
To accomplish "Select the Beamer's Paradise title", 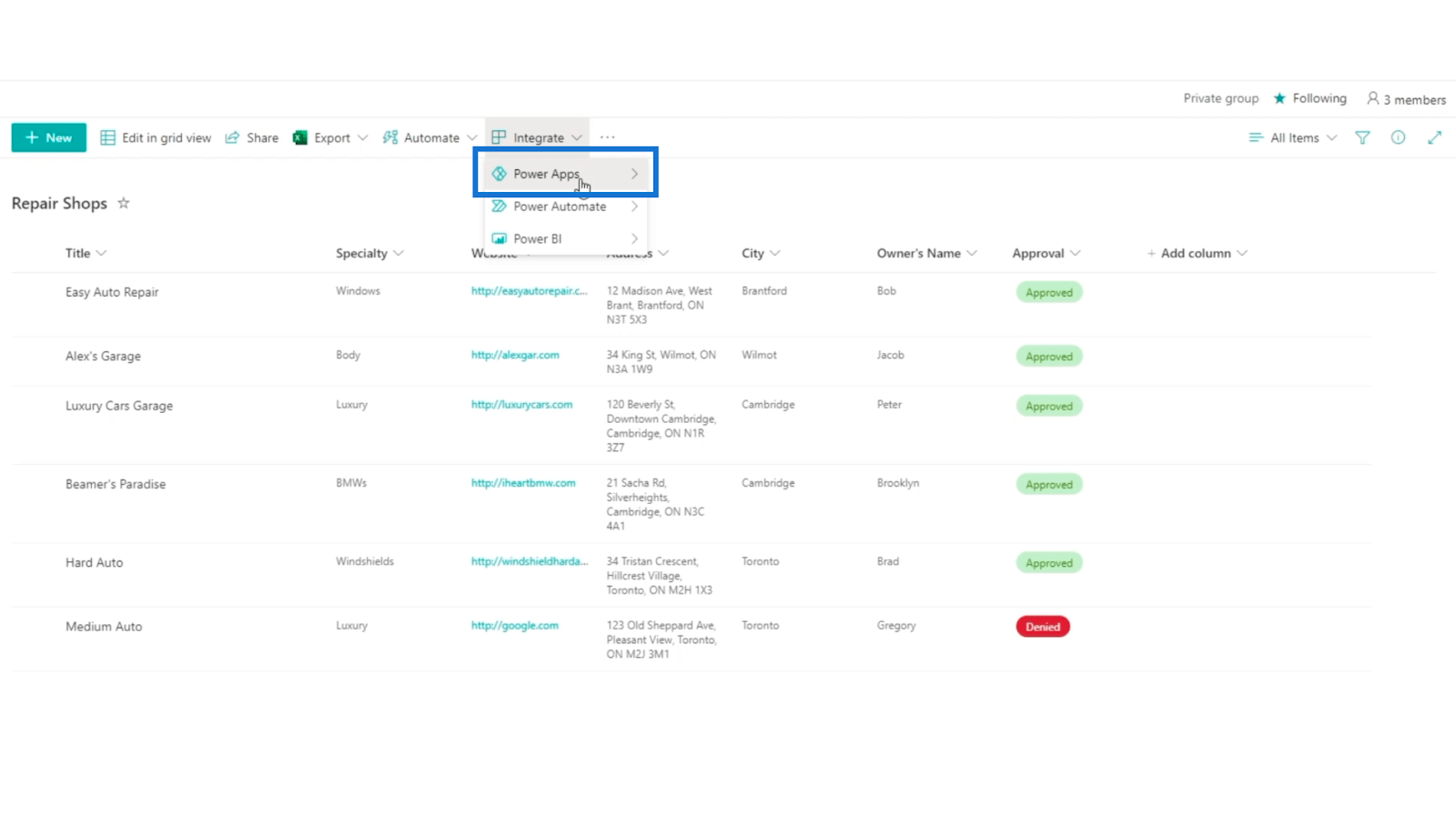I will (x=116, y=484).
